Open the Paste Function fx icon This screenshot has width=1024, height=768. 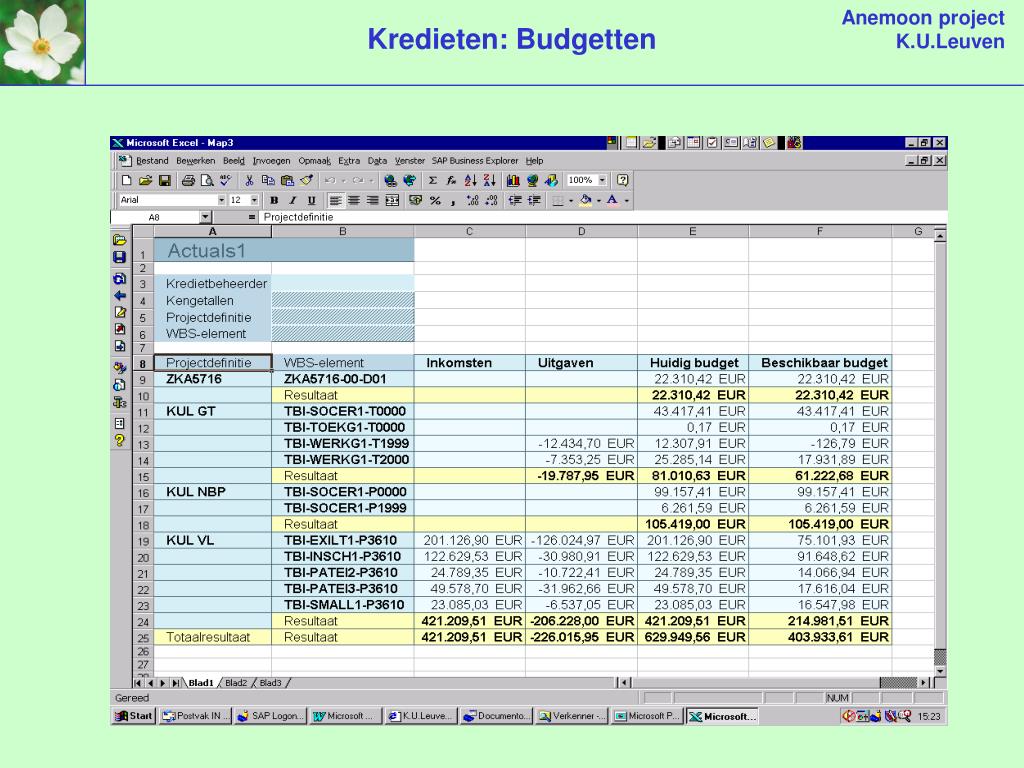click(x=451, y=180)
